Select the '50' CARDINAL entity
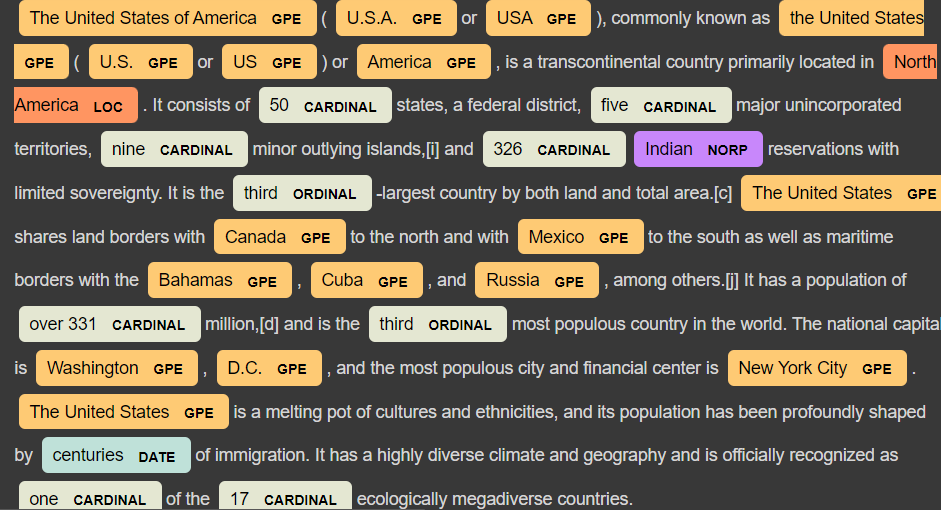The width and height of the screenshot is (941, 510). (x=325, y=106)
